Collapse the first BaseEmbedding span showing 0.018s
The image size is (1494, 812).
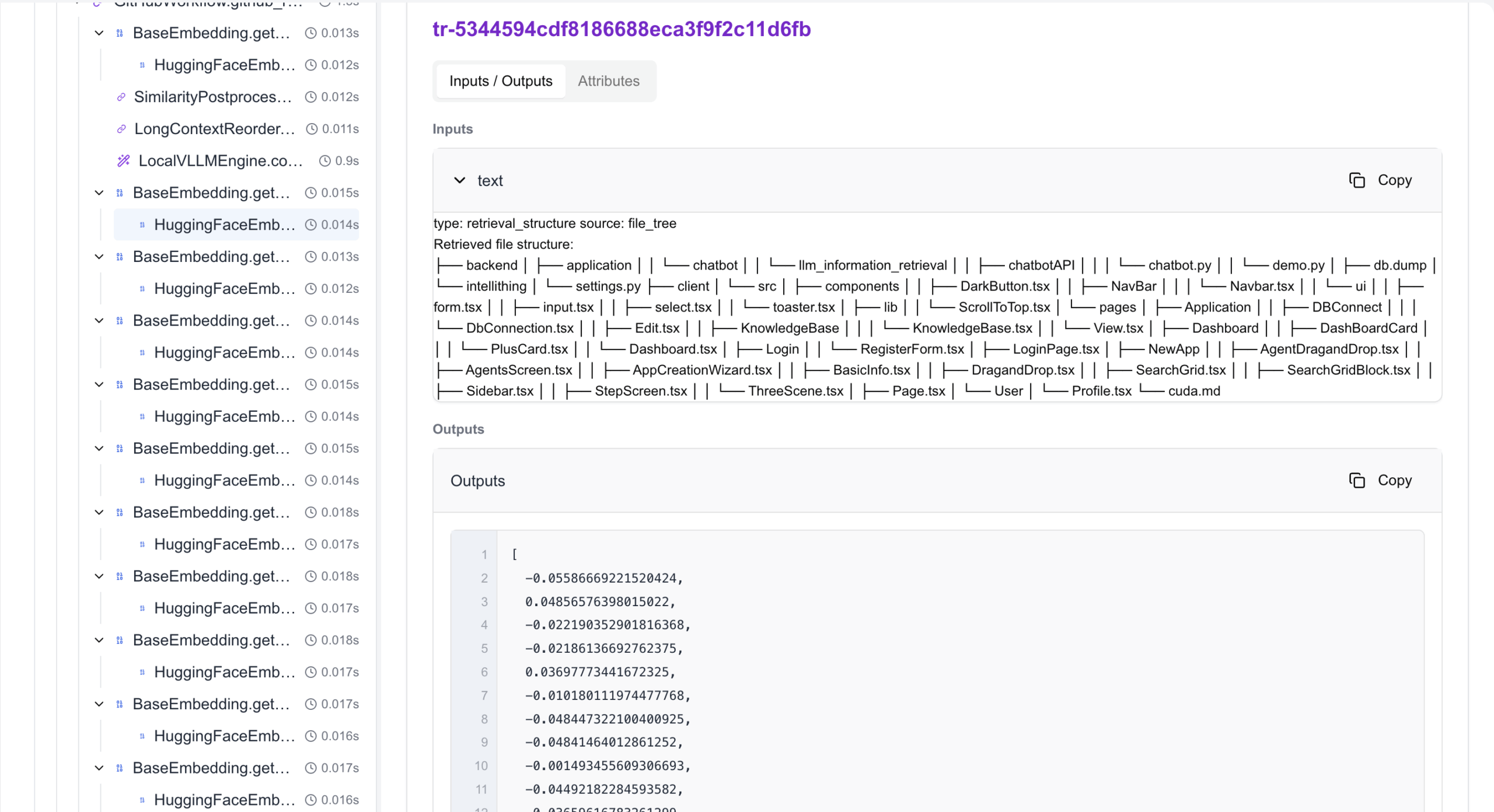coord(99,512)
